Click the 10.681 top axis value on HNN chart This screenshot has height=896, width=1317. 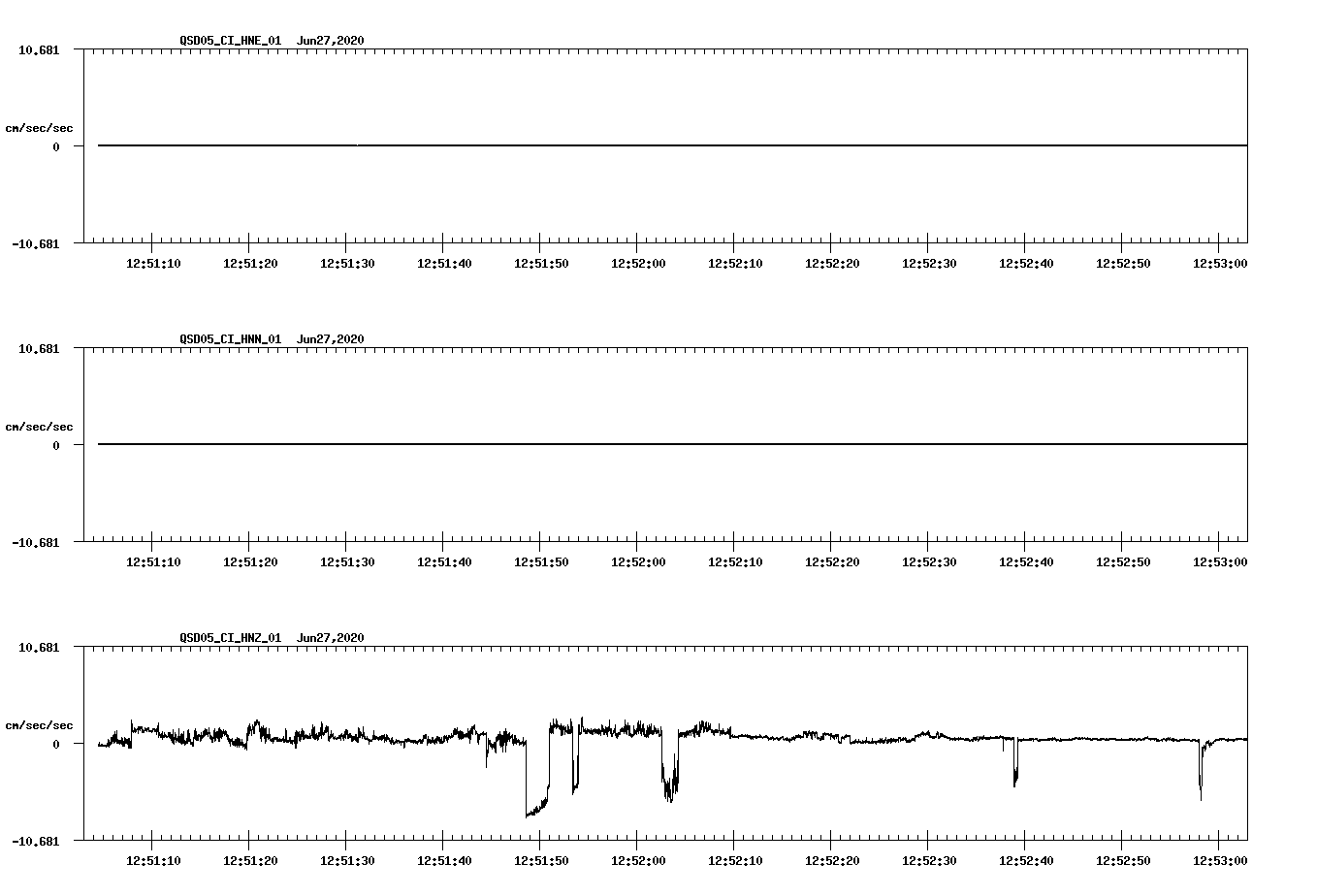[x=39, y=348]
